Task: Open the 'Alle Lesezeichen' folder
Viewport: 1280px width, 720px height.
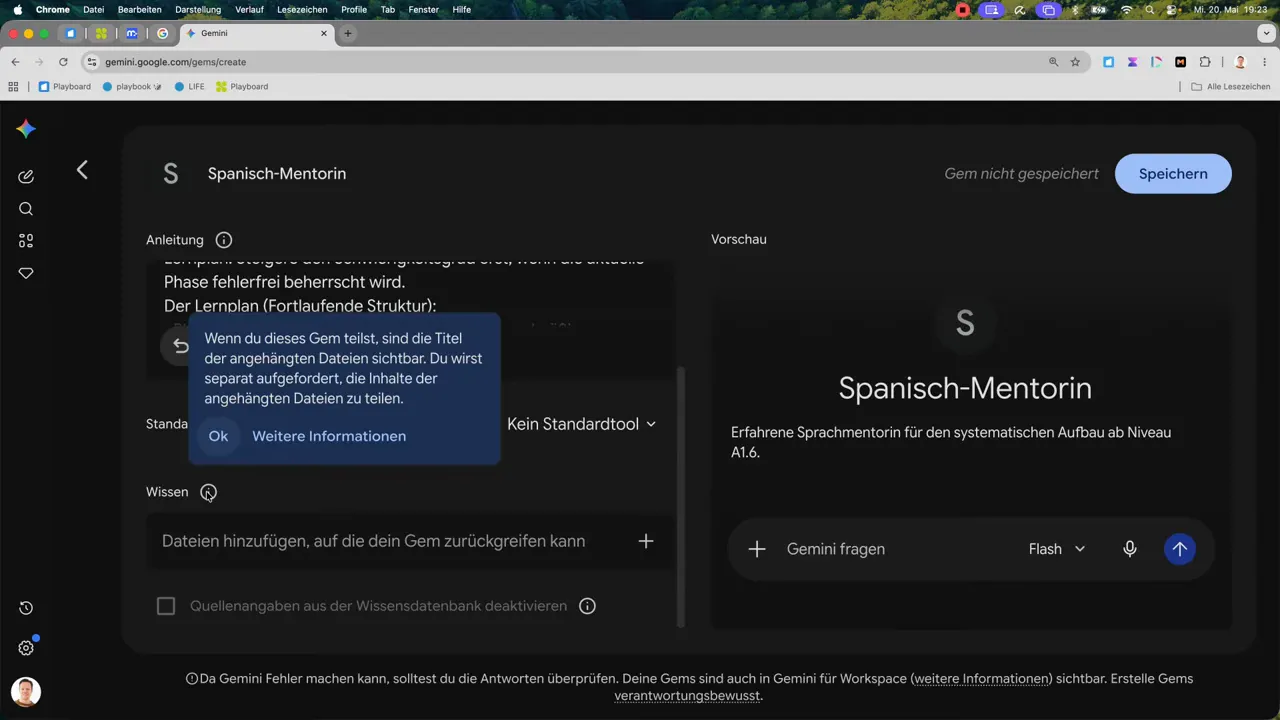Action: 1231,87
